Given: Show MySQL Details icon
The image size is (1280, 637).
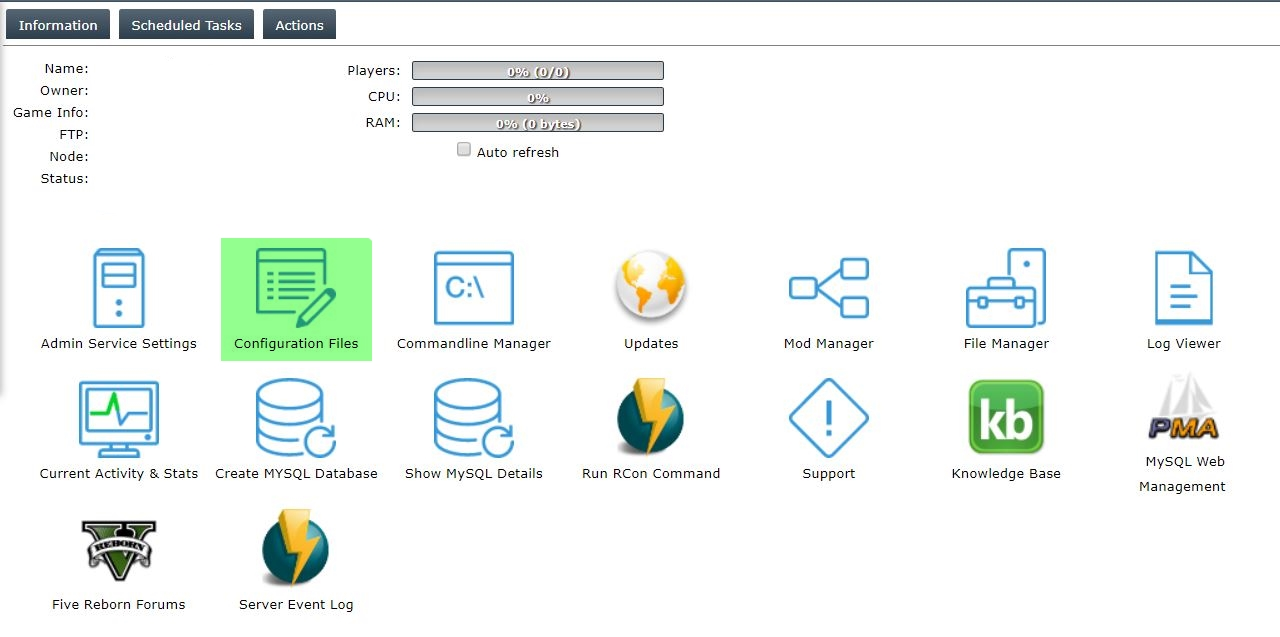Looking at the screenshot, I should point(473,419).
